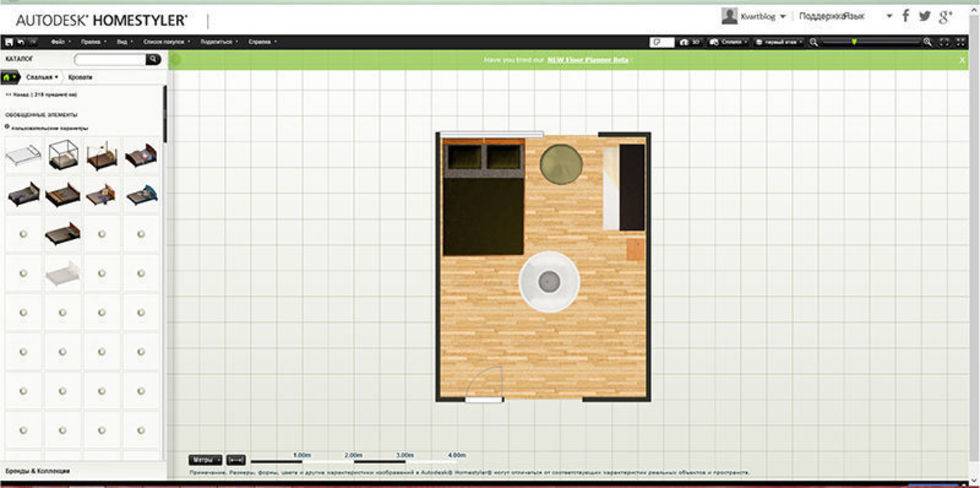
Task: Click the save icon in toolbar
Action: [8, 42]
